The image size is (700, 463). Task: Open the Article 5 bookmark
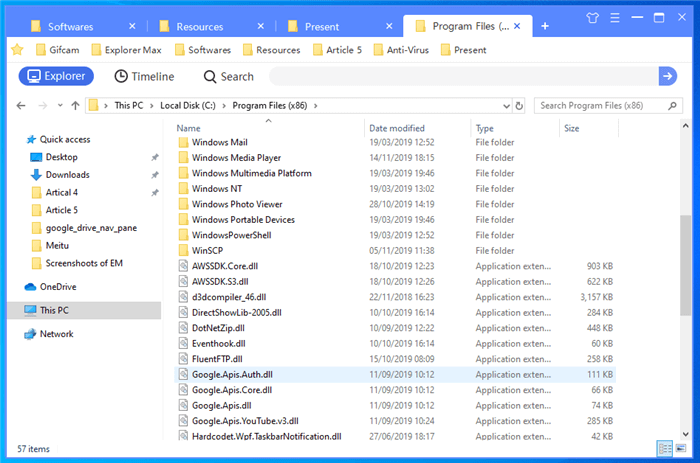click(337, 50)
